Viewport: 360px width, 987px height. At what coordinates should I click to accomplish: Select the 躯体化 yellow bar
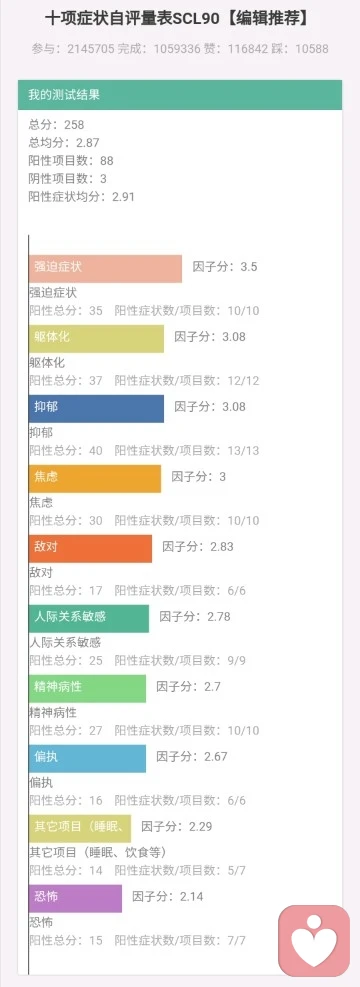(x=96, y=339)
